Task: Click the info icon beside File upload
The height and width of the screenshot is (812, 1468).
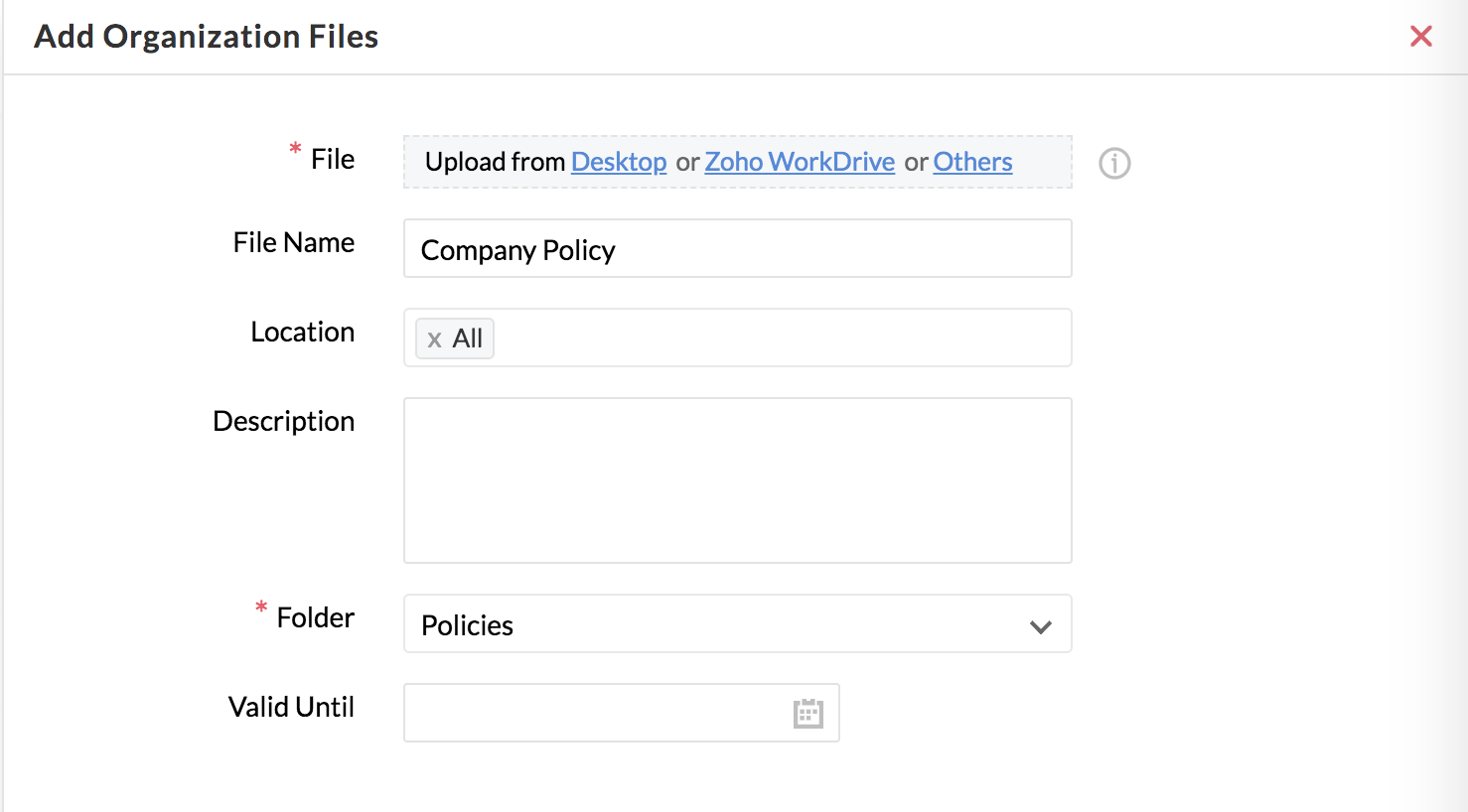Action: pos(1114,163)
